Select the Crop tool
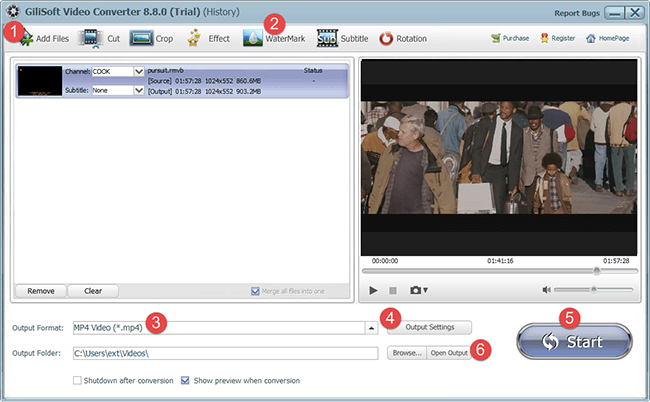 pyautogui.click(x=141, y=39)
